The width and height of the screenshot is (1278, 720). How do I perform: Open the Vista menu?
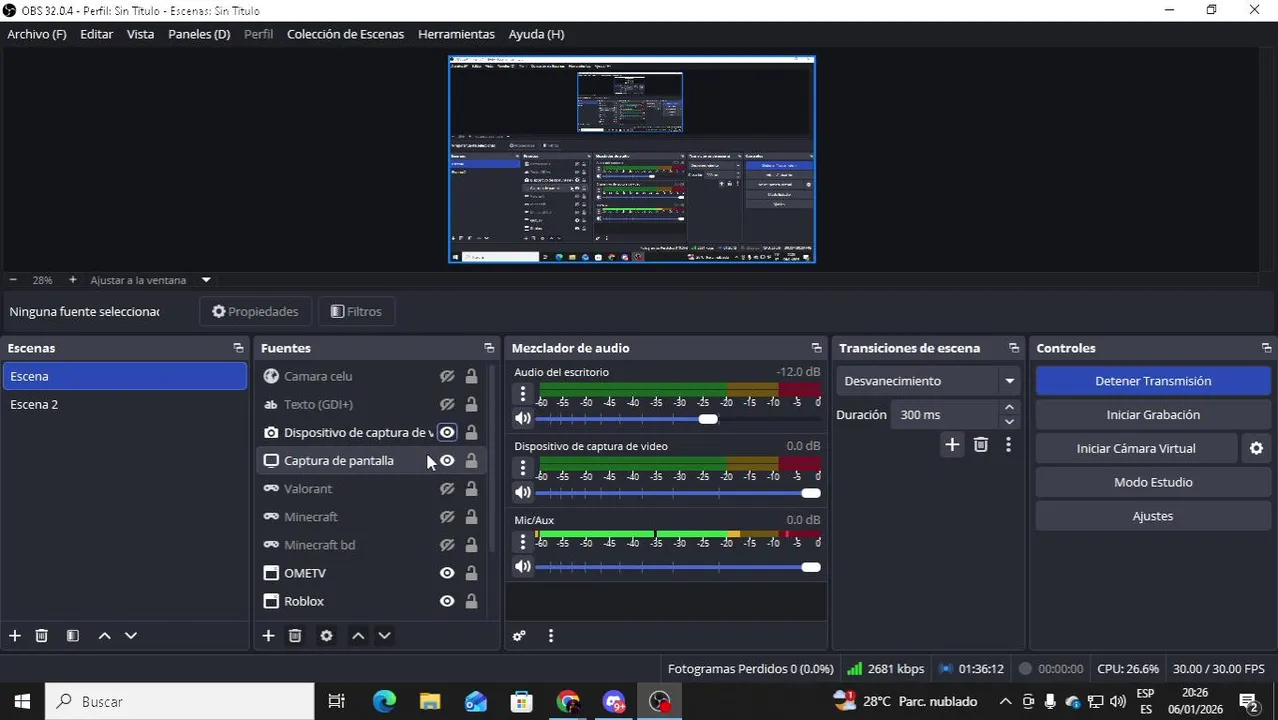tap(141, 34)
